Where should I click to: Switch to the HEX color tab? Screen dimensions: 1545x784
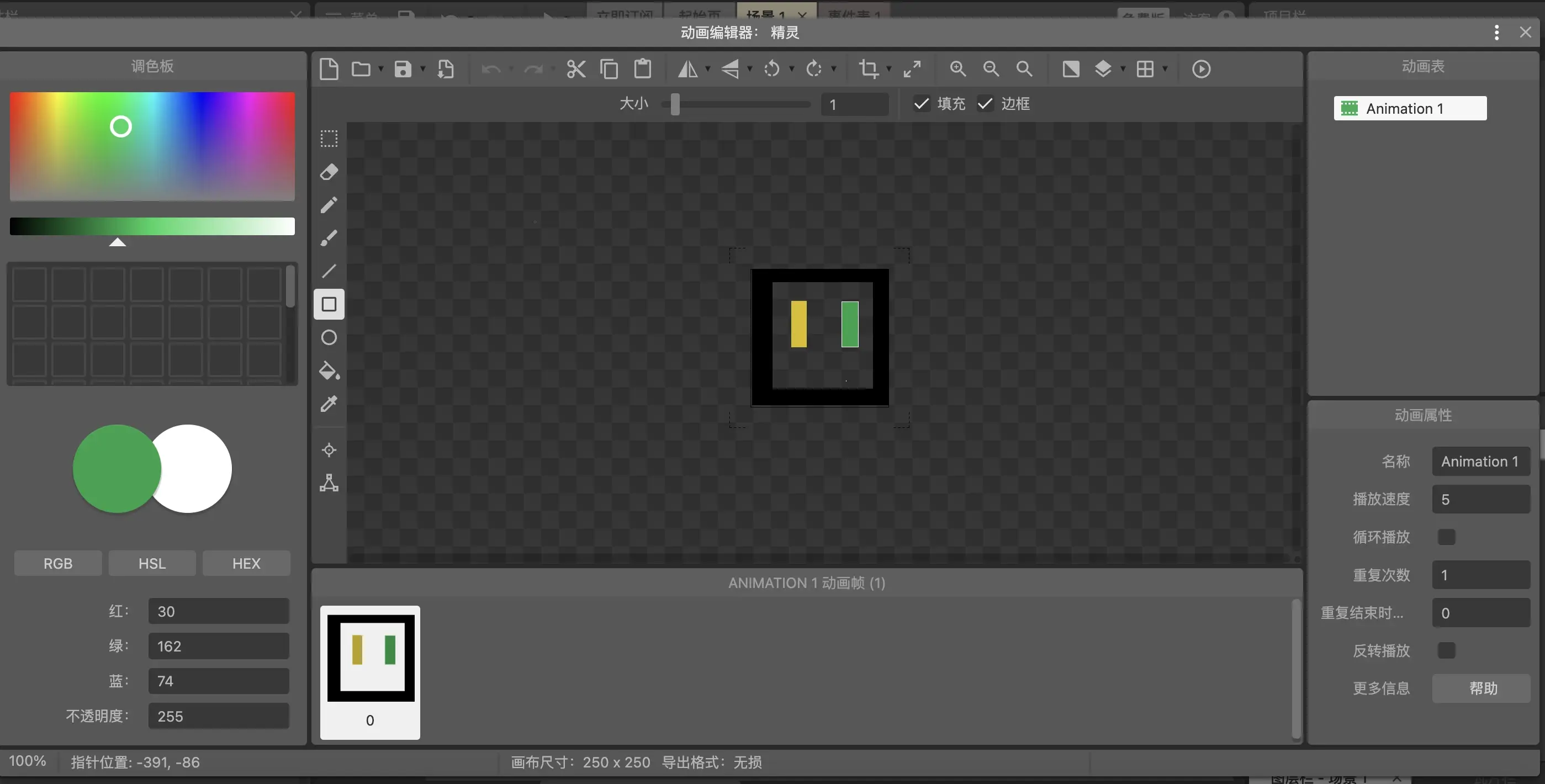[246, 563]
